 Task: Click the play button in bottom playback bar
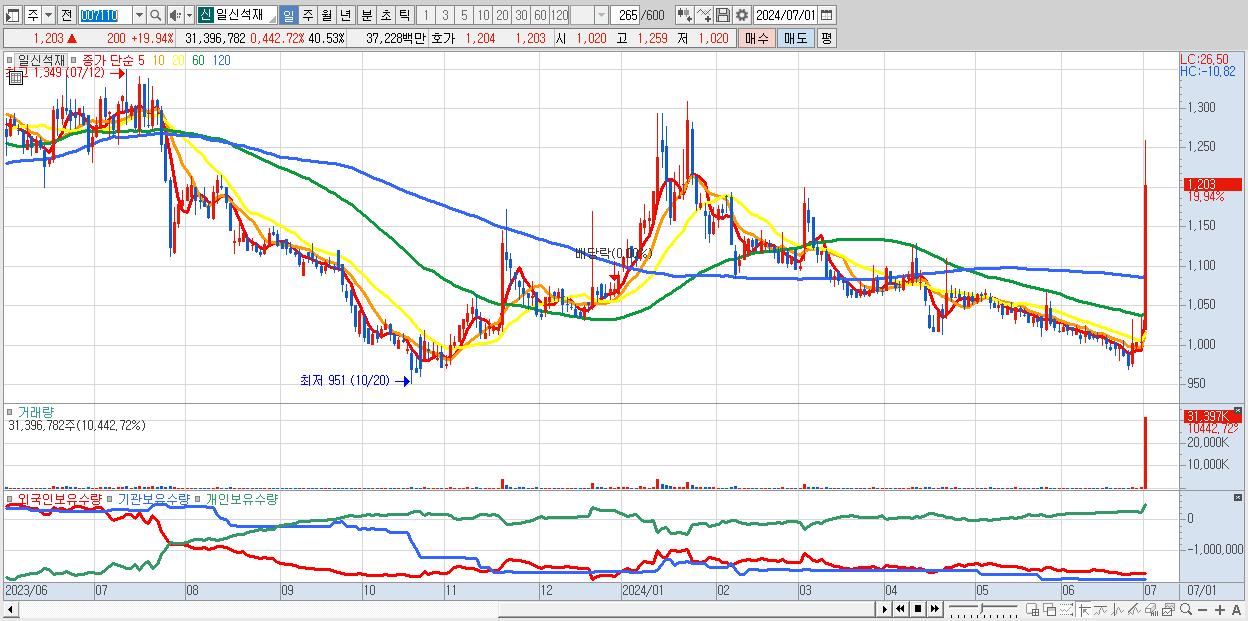pyautogui.click(x=885, y=609)
